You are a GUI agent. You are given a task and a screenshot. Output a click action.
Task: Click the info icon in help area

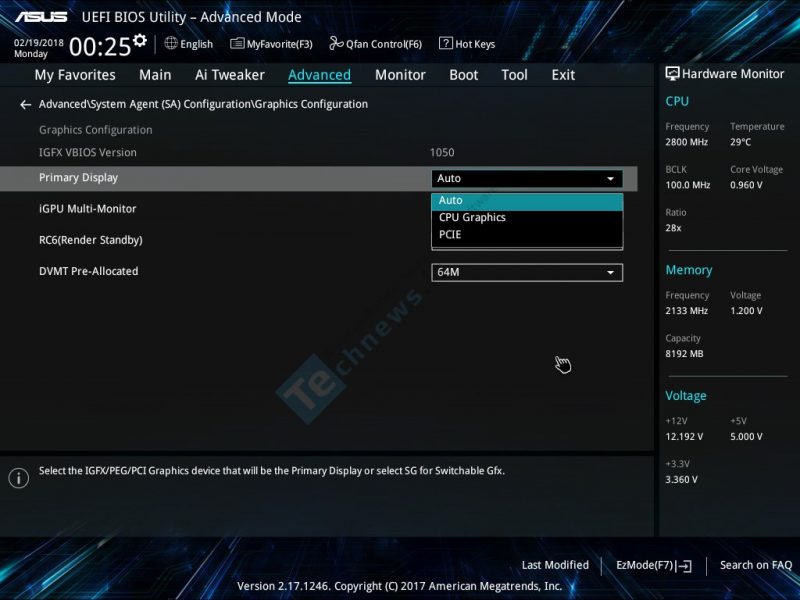point(19,478)
